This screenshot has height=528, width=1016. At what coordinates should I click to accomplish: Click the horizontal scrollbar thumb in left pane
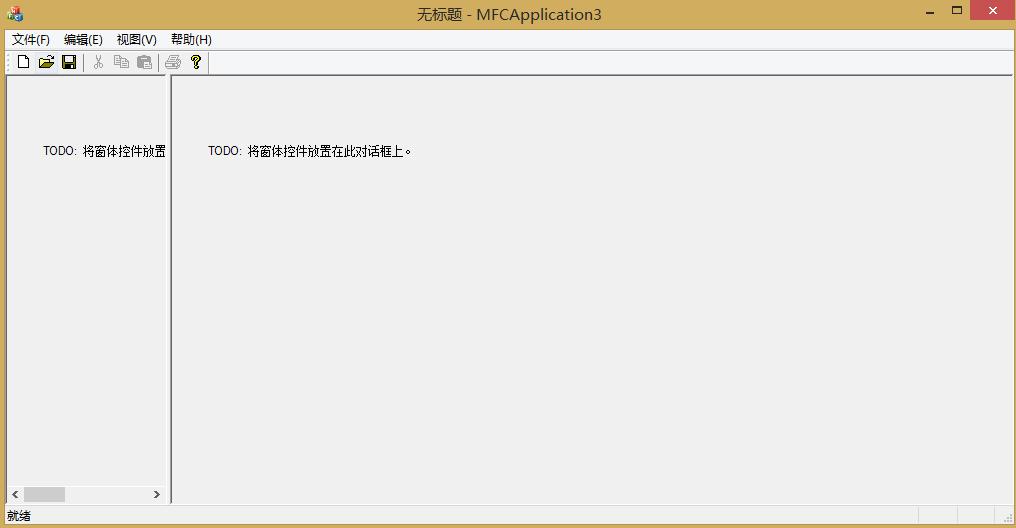[45, 494]
